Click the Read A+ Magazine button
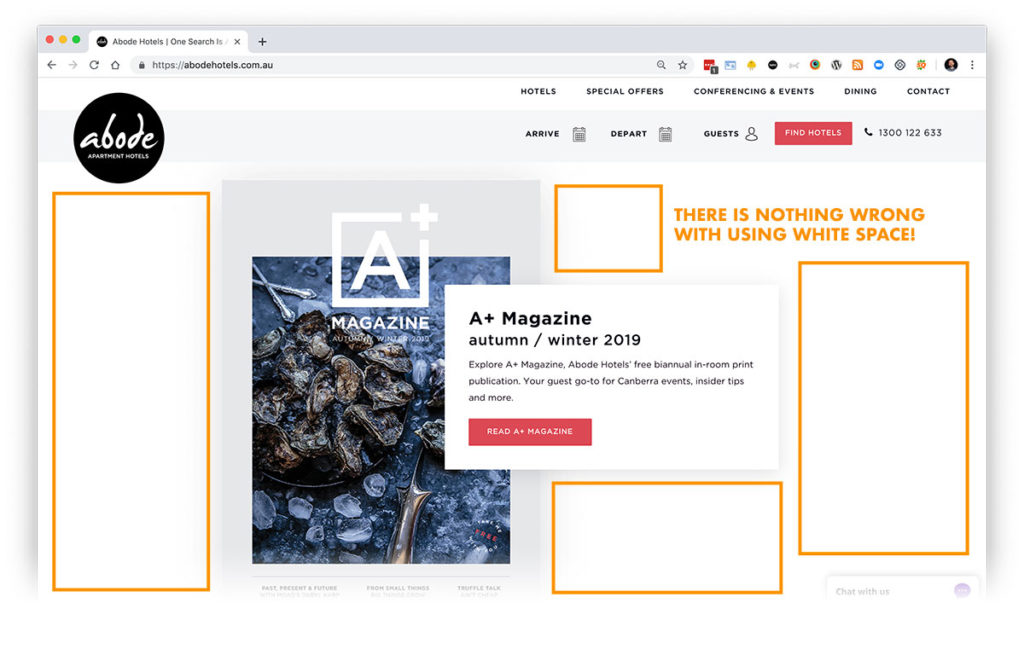The width and height of the screenshot is (1024, 655). [x=530, y=432]
